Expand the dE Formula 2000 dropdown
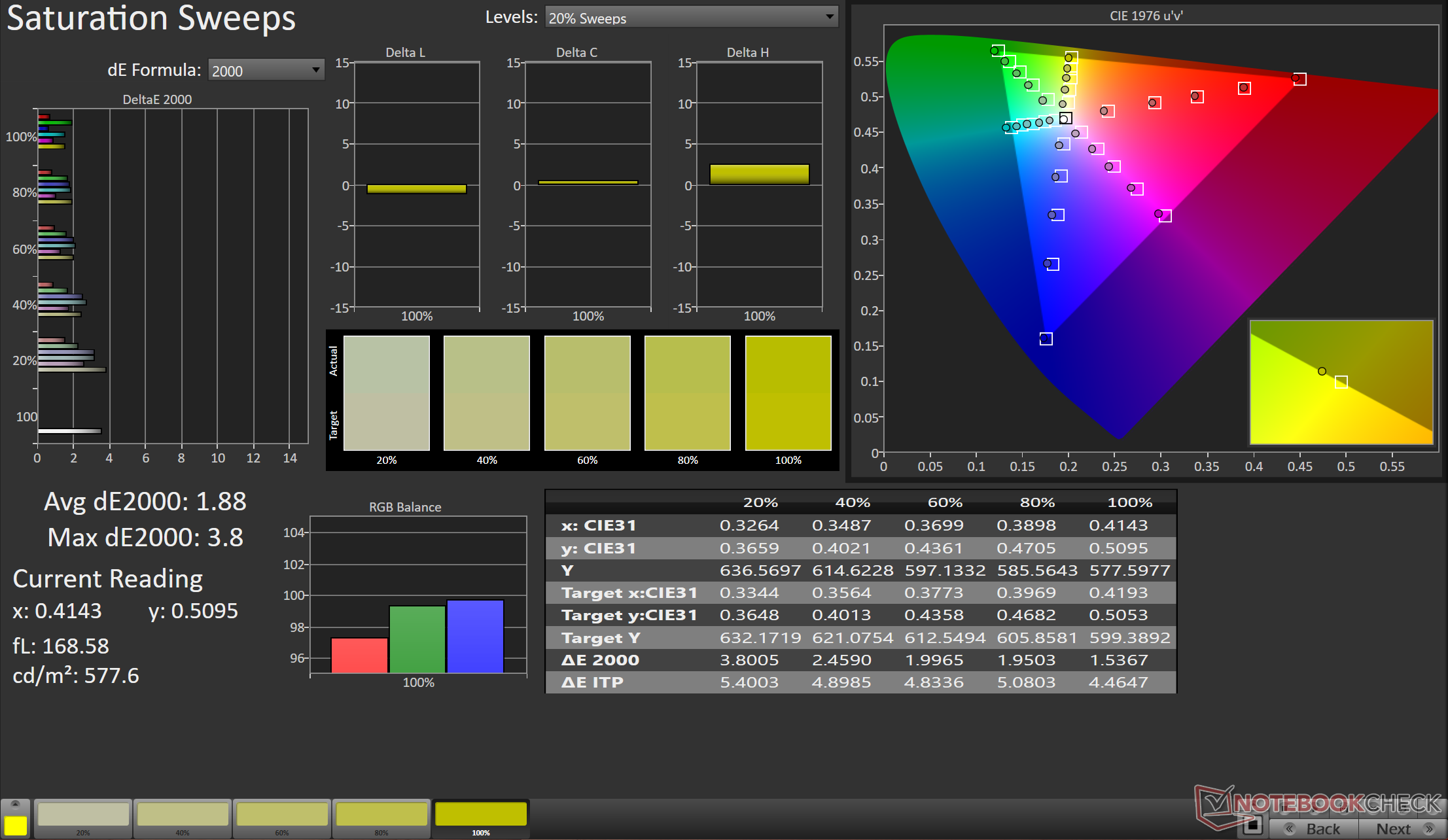The height and width of the screenshot is (840, 1448). (266, 70)
